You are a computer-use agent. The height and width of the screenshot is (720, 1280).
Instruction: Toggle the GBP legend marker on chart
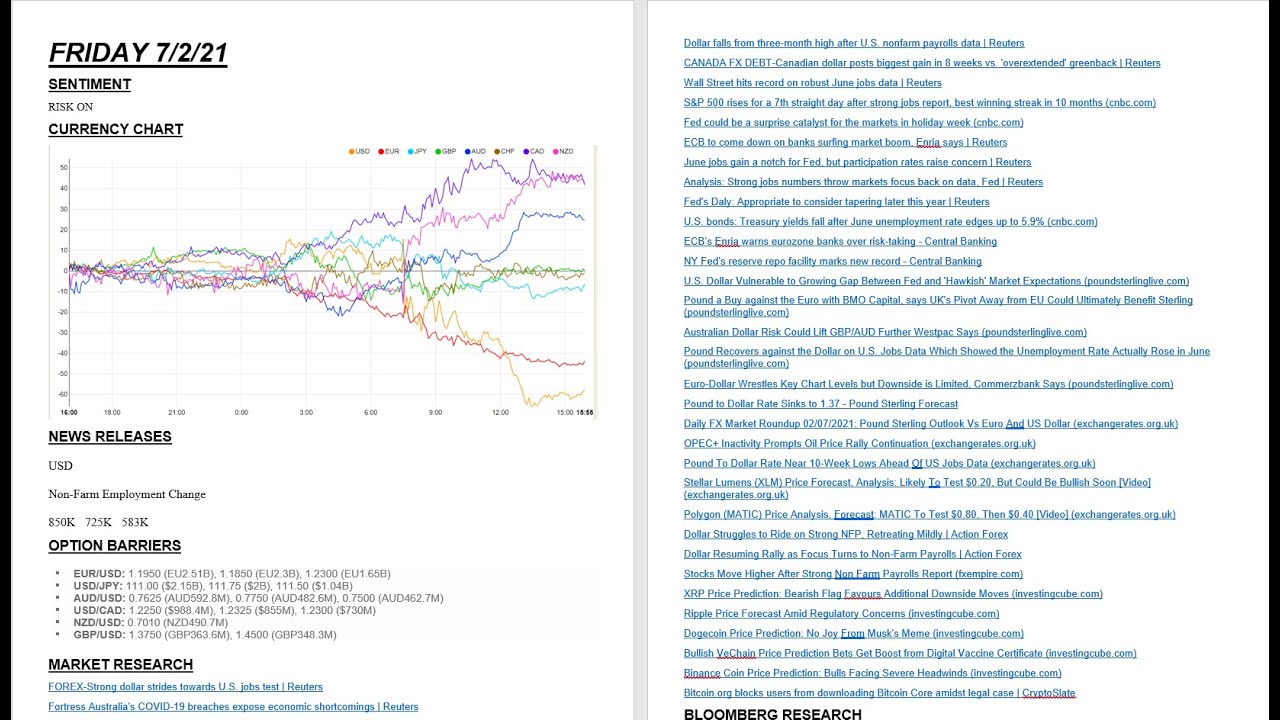446,151
